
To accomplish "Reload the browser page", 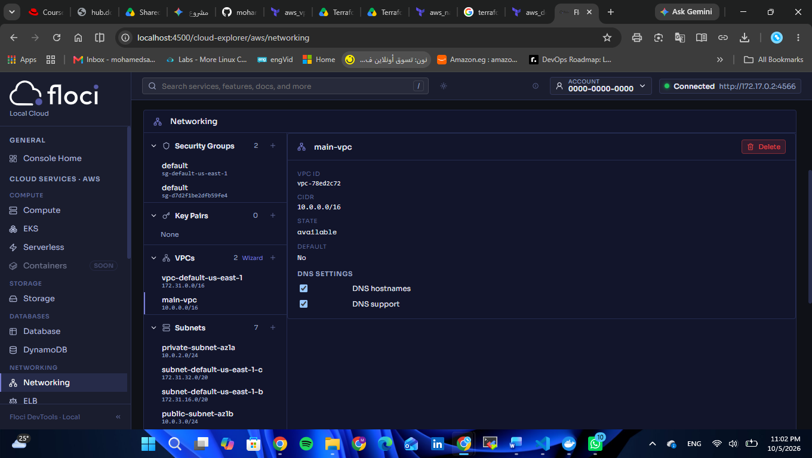I will (56, 38).
